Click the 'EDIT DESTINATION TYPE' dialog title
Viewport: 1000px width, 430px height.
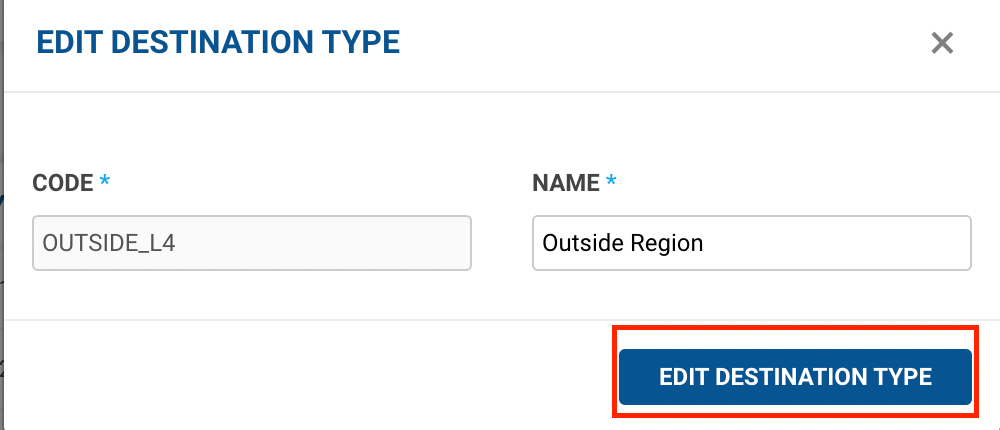click(x=218, y=42)
